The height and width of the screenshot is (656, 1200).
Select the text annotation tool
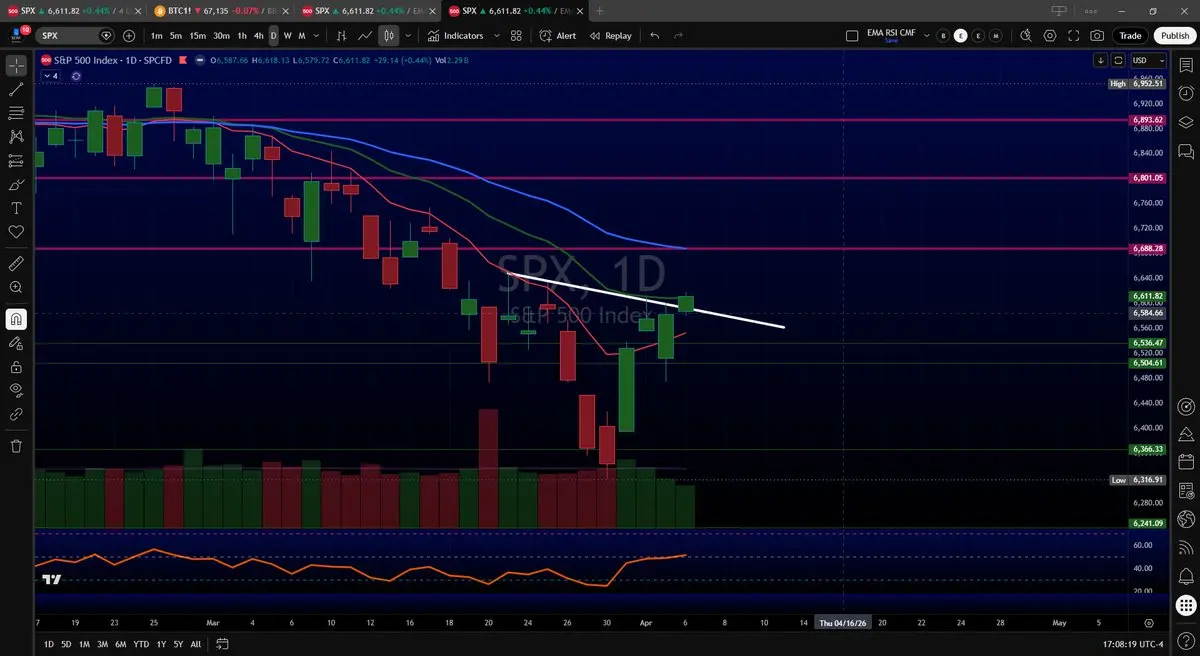pos(16,208)
